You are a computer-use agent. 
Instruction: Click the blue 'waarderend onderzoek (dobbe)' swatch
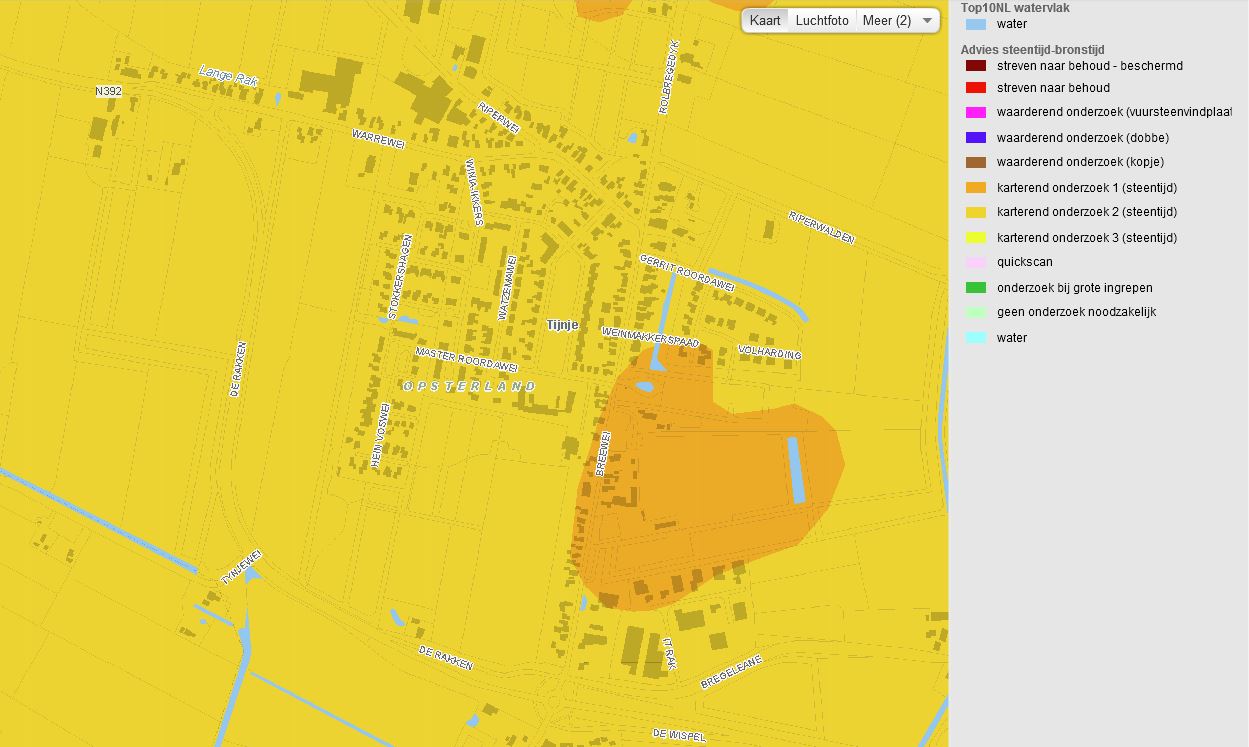point(975,138)
